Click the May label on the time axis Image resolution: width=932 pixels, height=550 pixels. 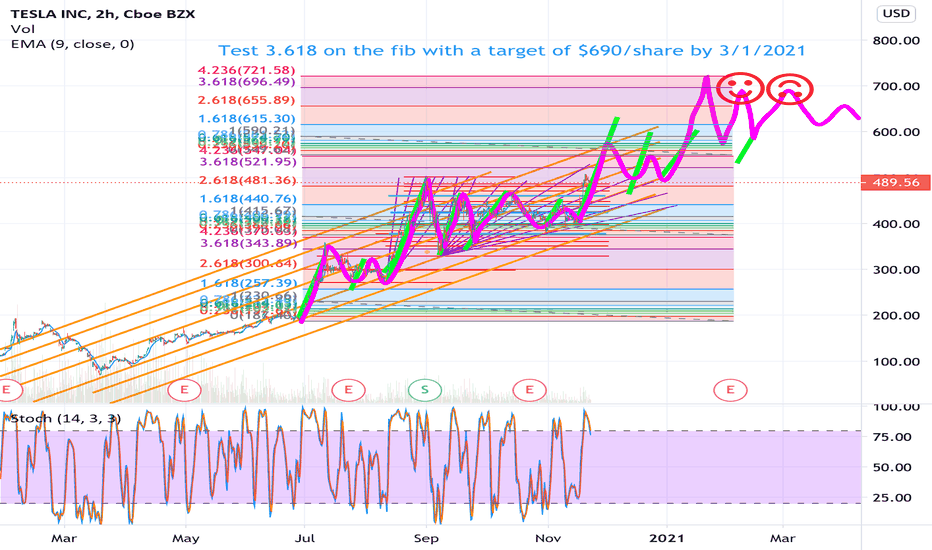tap(185, 539)
